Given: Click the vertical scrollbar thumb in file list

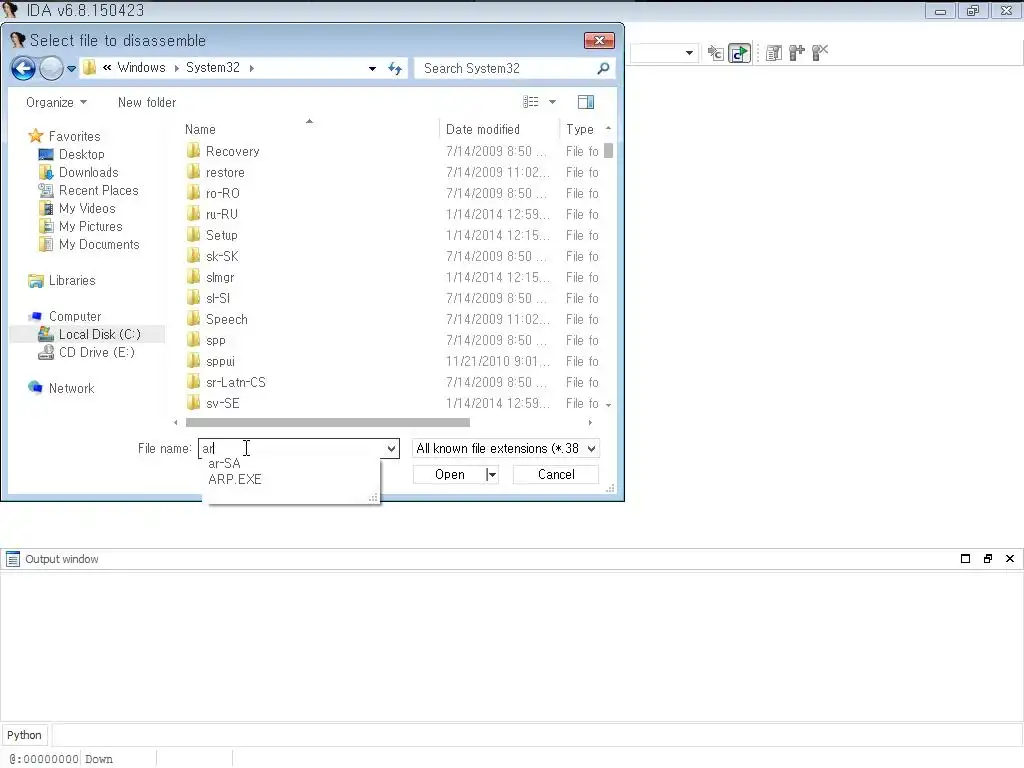Looking at the screenshot, I should pyautogui.click(x=608, y=151).
